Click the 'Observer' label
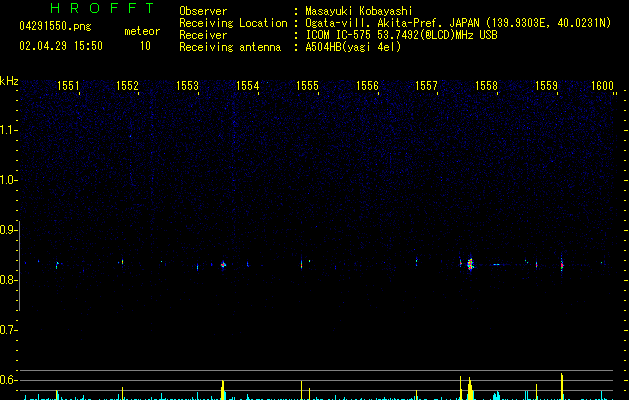 [203, 11]
